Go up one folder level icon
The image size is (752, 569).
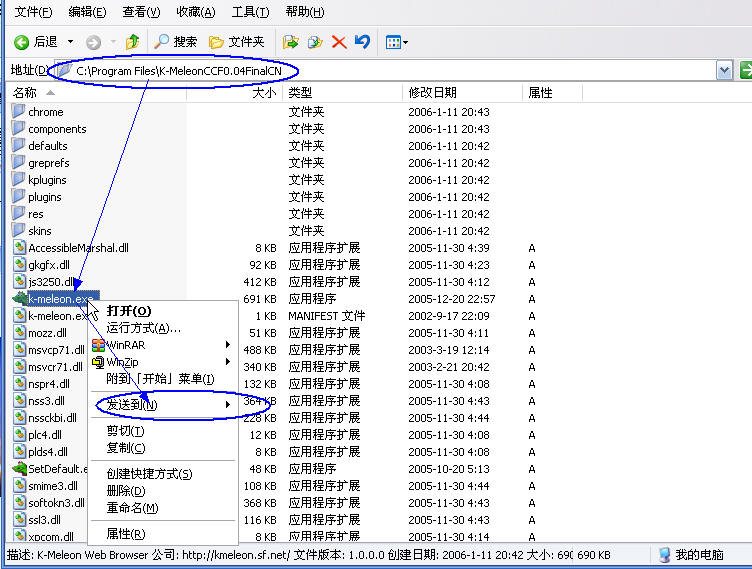[x=132, y=42]
